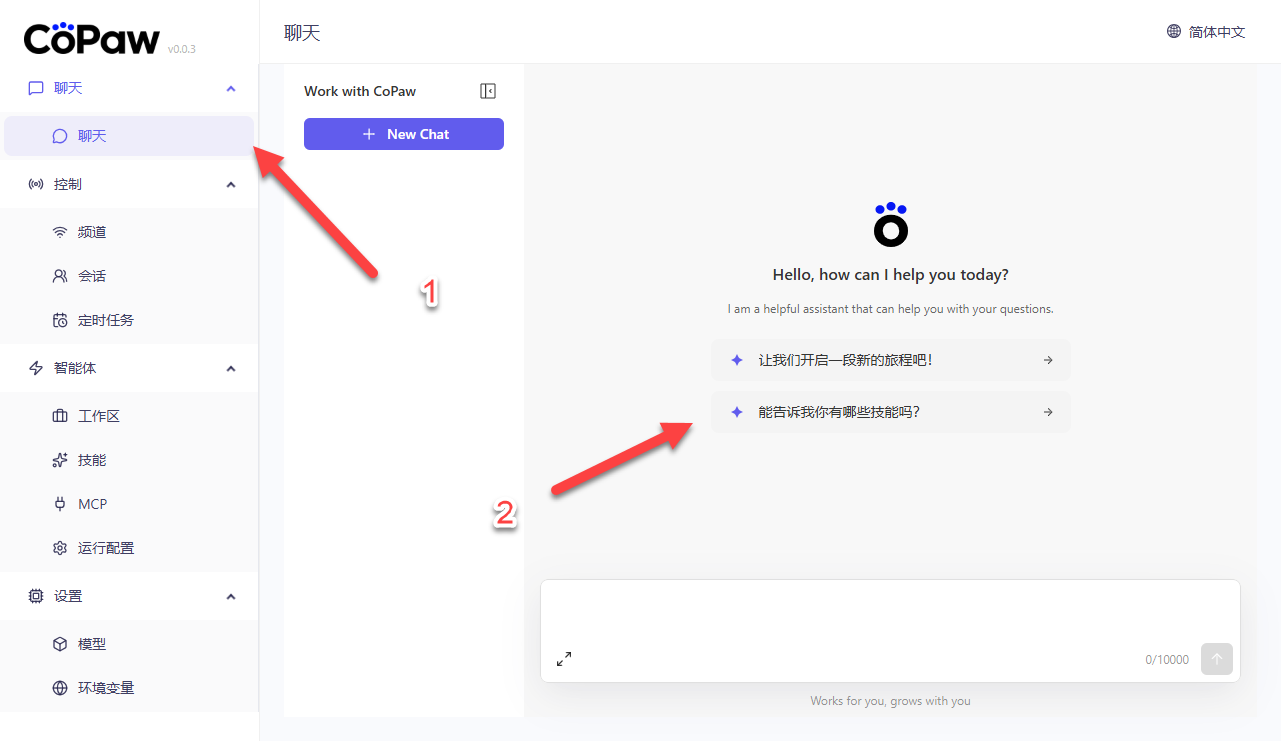Start a New Chat
This screenshot has height=741, width=1281.
click(404, 134)
